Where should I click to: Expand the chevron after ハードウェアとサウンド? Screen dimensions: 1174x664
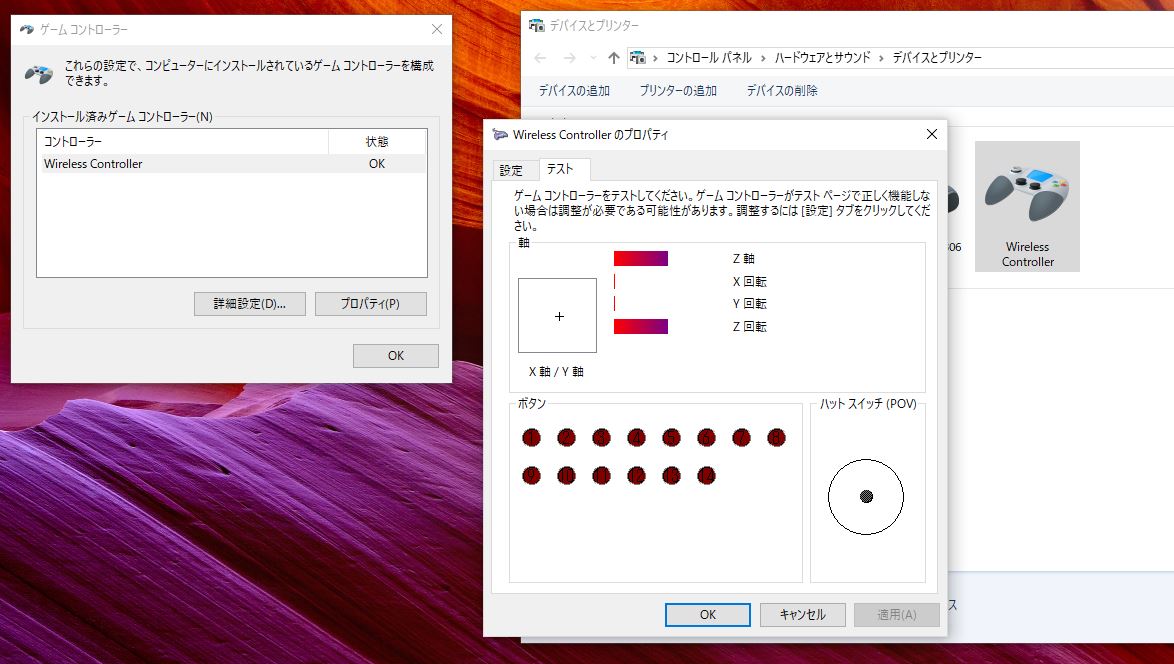(x=881, y=58)
